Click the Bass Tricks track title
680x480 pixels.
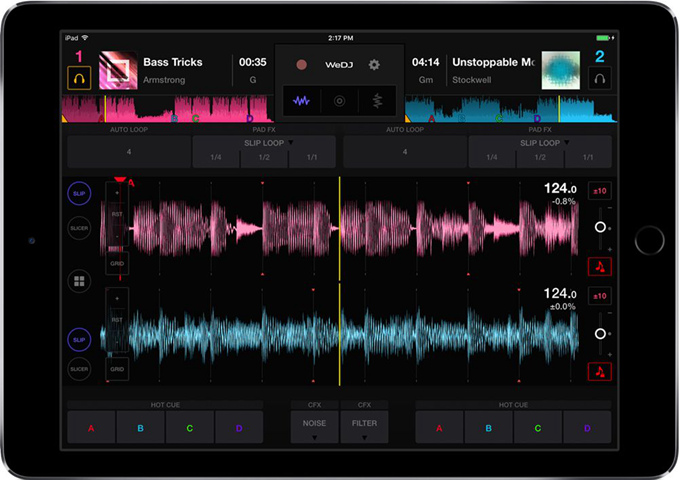click(x=173, y=62)
